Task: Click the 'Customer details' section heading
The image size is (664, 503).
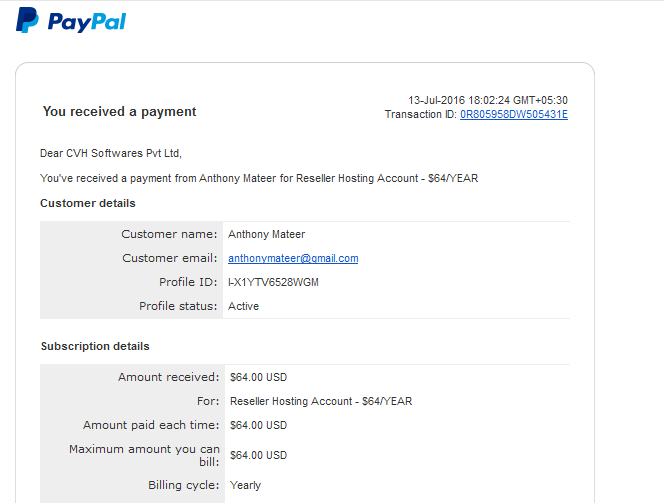Action: click(x=88, y=203)
